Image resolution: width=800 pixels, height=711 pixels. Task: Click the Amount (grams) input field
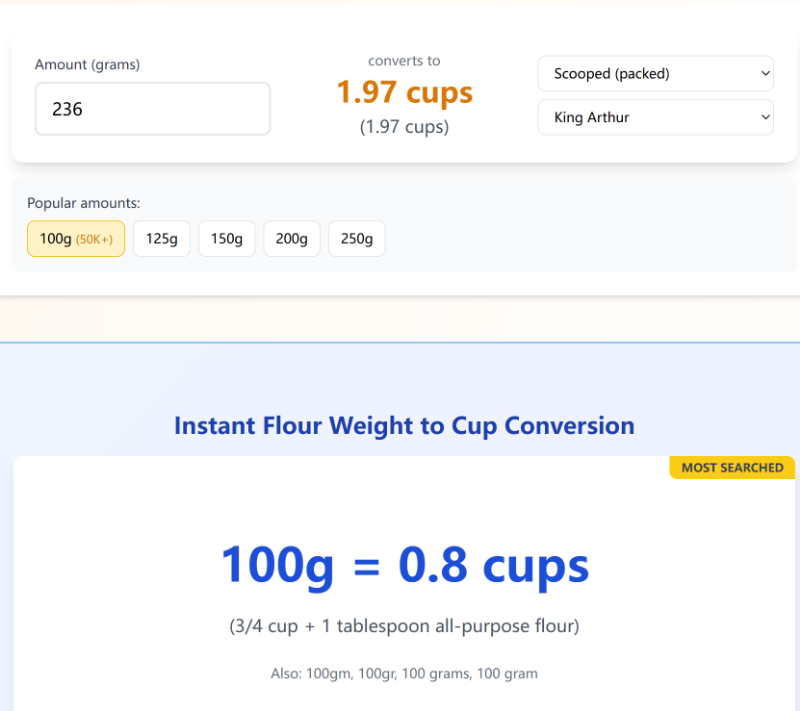pyautogui.click(x=152, y=109)
